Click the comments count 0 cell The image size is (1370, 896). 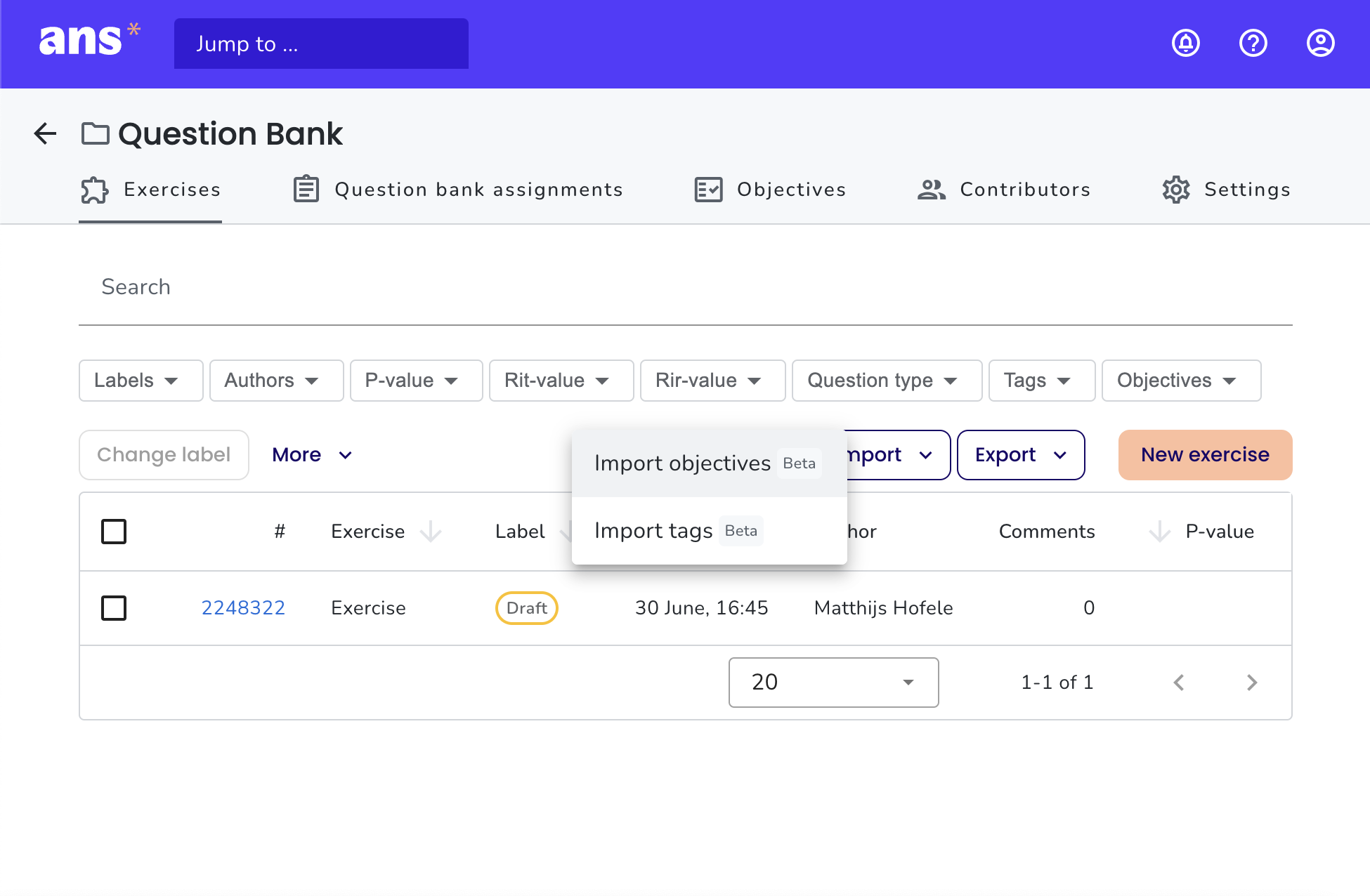[x=1089, y=608]
